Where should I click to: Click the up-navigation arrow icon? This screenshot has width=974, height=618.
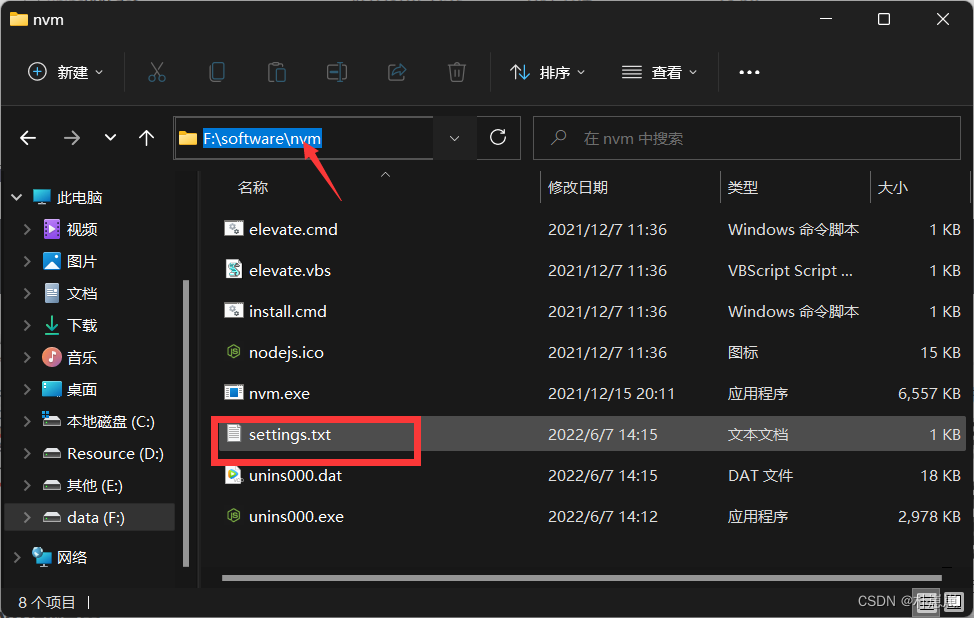(x=146, y=138)
